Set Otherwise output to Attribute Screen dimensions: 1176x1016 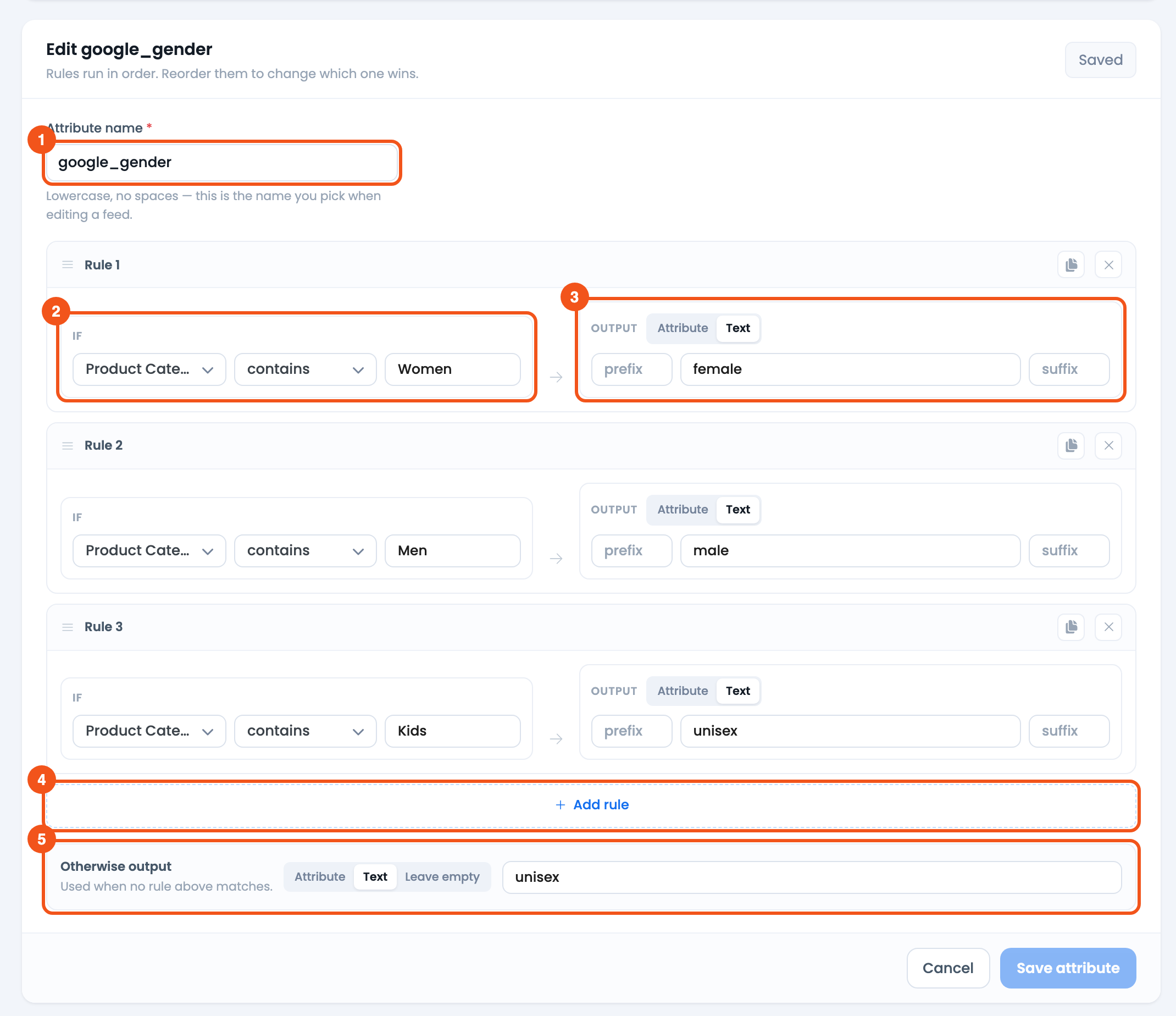click(x=319, y=877)
